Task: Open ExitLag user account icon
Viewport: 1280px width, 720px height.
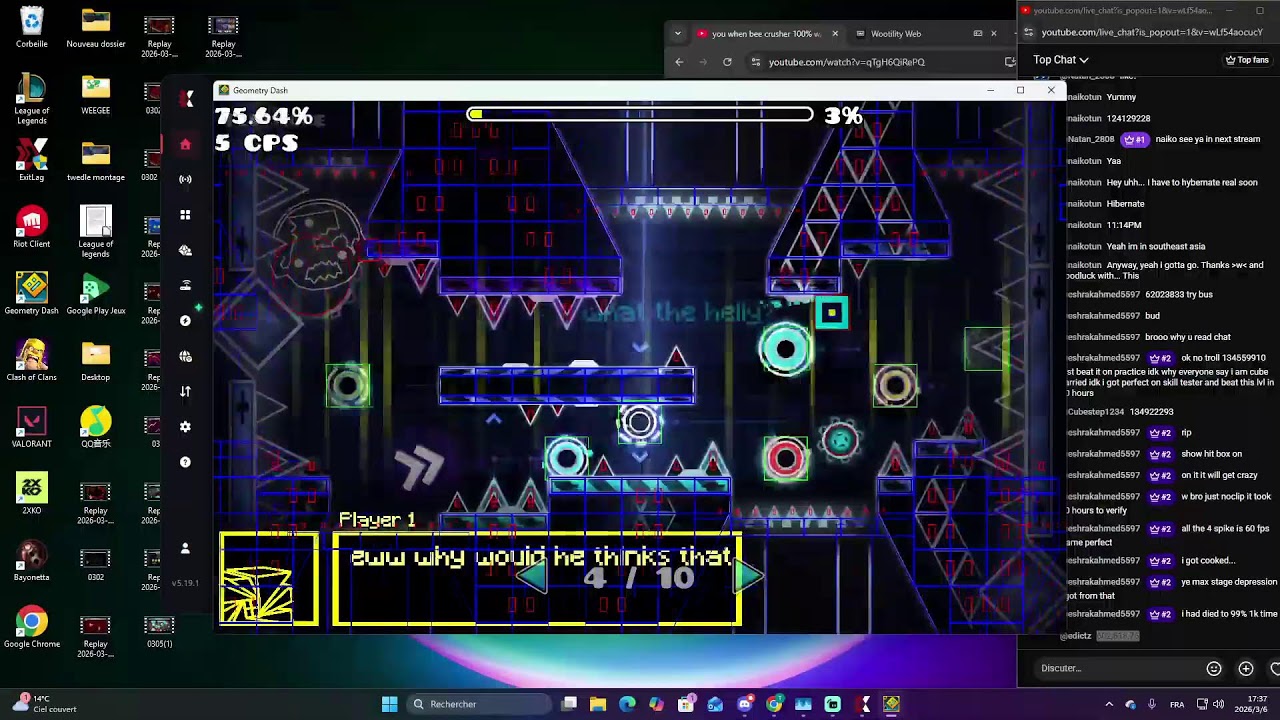Action: coord(185,549)
